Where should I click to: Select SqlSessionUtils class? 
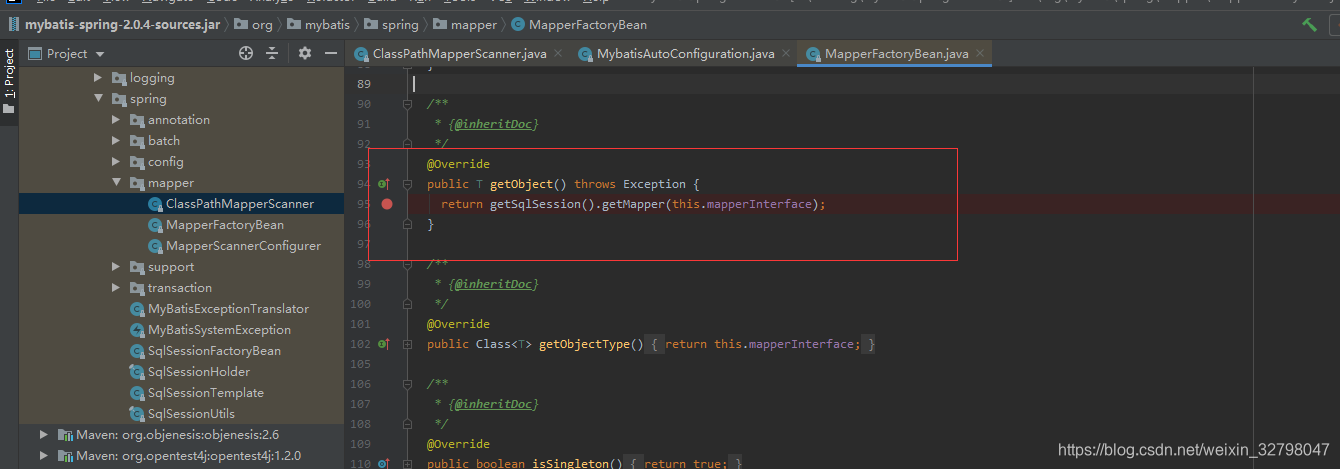coord(192,413)
